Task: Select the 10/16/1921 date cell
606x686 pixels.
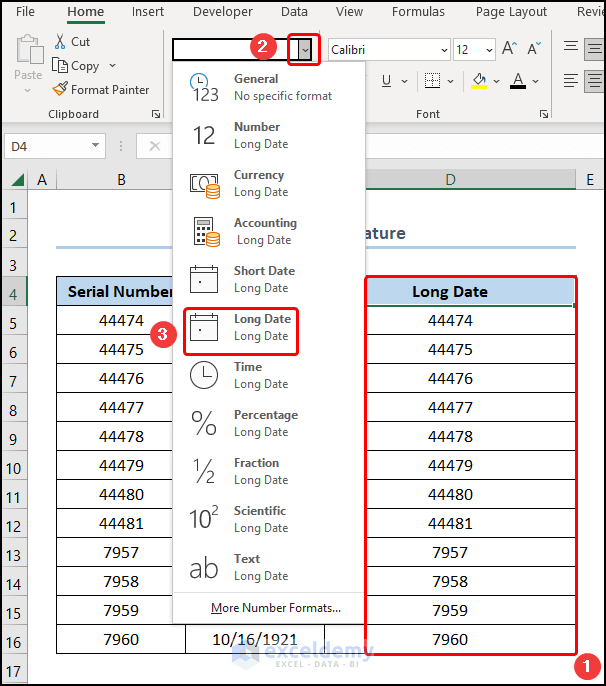Action: 255,639
